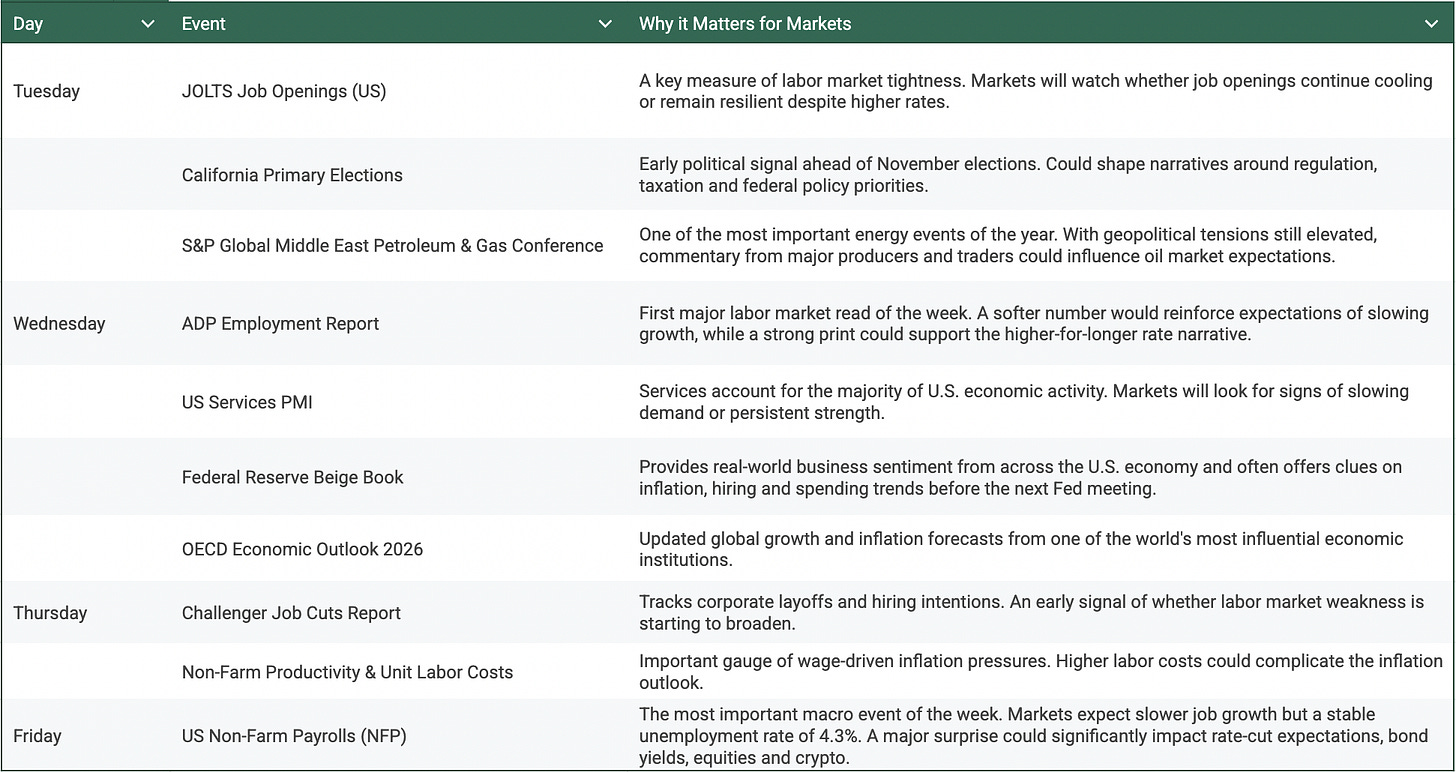Open the Day column filter dropdown

[x=148, y=24]
